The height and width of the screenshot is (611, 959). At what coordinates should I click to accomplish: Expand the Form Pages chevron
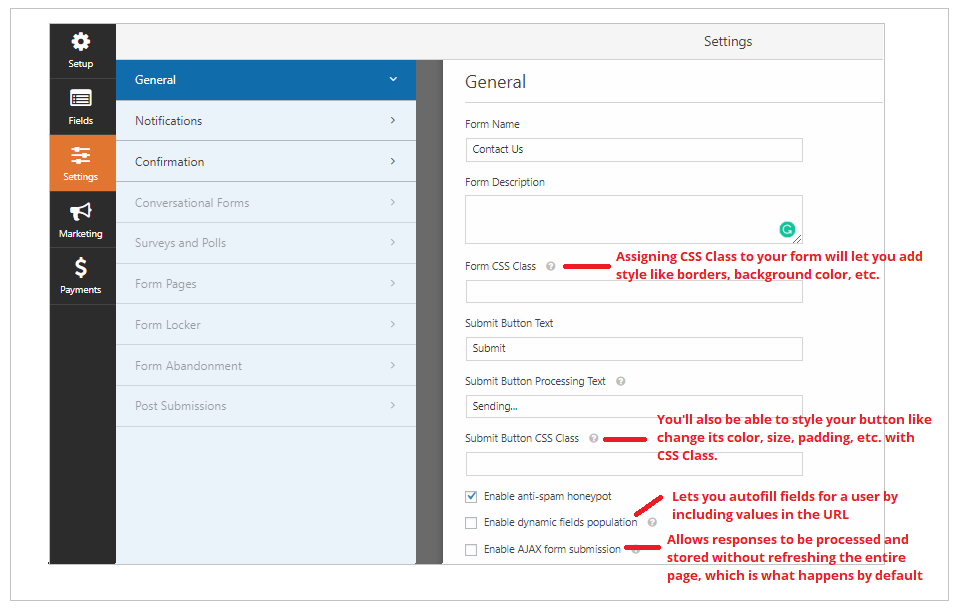(x=393, y=284)
